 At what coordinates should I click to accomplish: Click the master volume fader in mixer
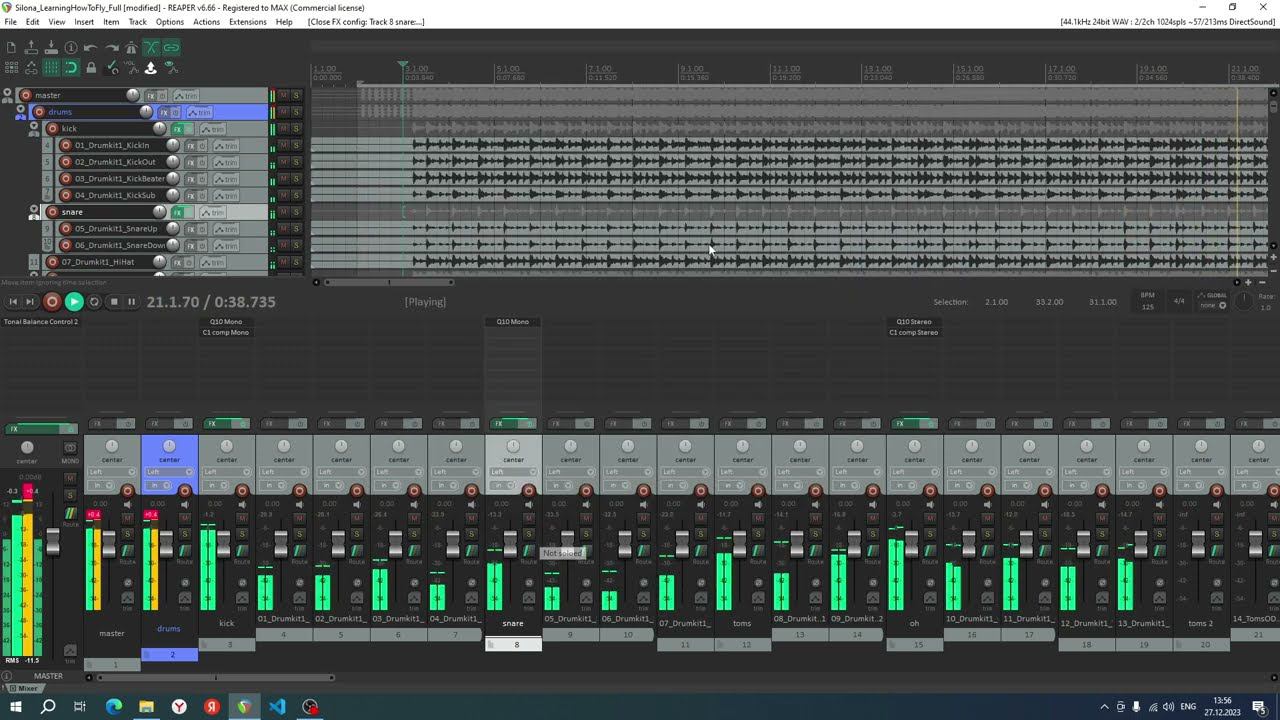pos(53,541)
